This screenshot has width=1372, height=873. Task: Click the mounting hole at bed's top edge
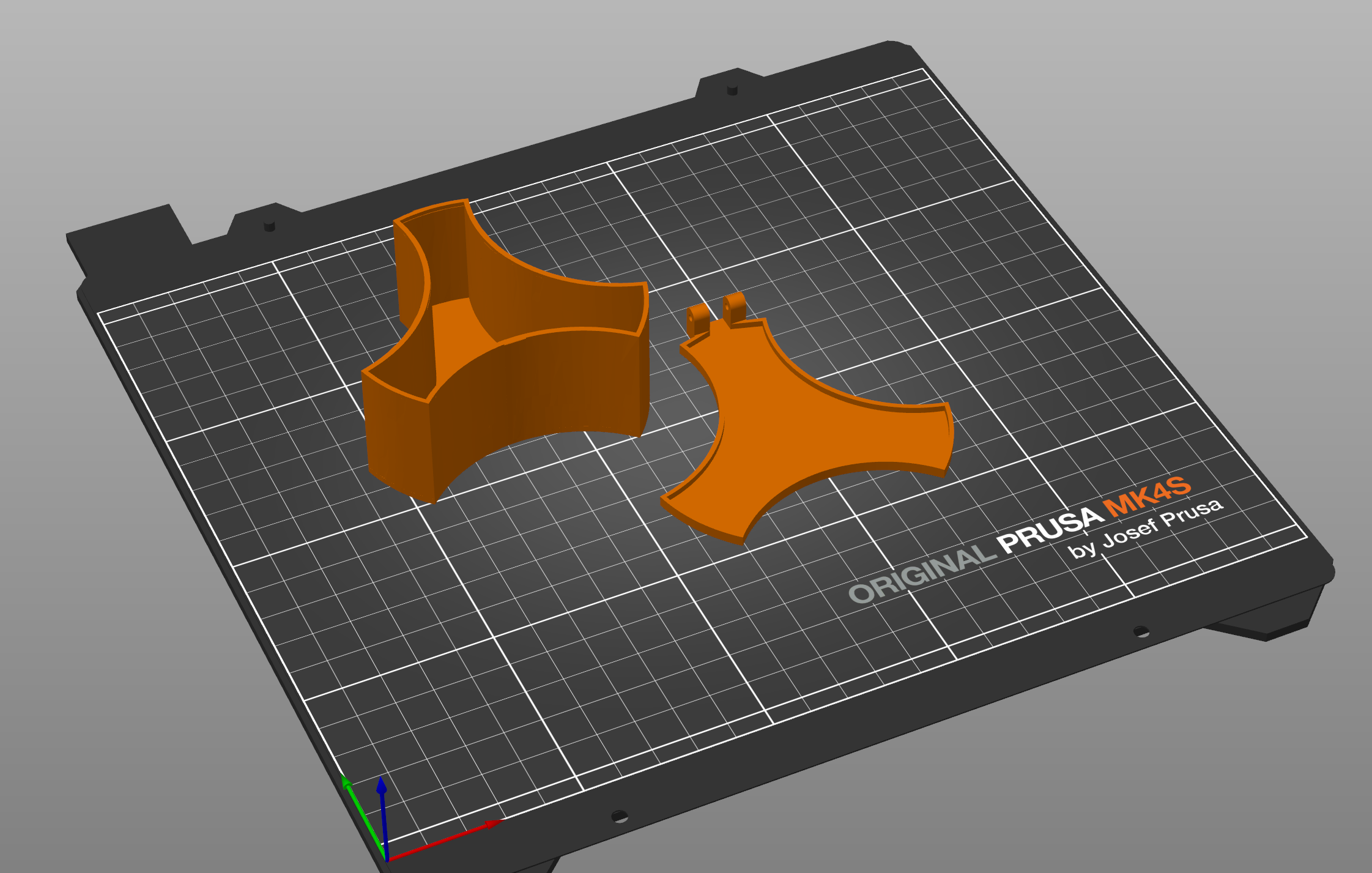click(732, 90)
